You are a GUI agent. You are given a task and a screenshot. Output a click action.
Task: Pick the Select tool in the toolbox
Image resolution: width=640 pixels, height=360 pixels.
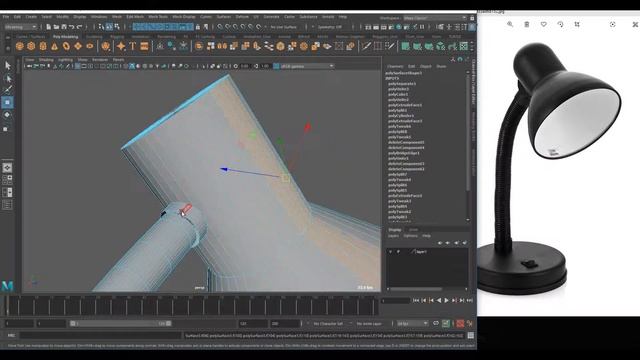click(7, 66)
